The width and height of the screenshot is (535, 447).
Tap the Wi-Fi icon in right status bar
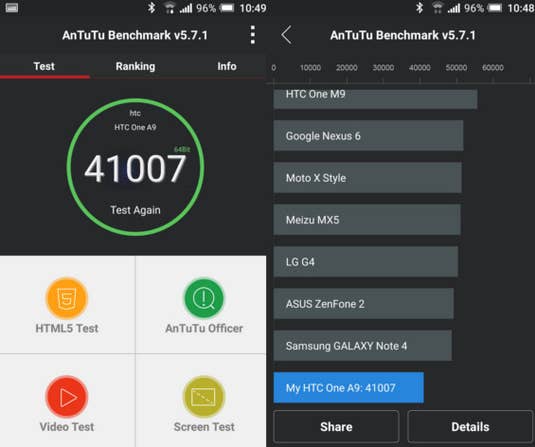click(x=437, y=8)
